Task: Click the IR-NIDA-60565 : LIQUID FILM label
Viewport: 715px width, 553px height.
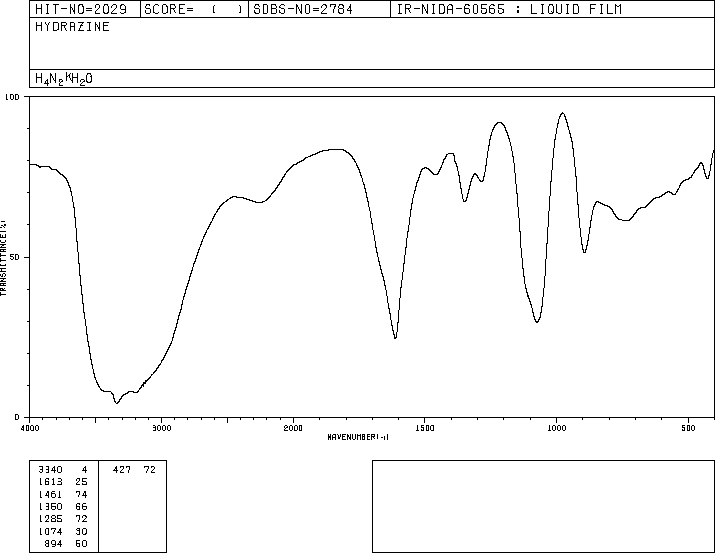Action: coord(509,9)
